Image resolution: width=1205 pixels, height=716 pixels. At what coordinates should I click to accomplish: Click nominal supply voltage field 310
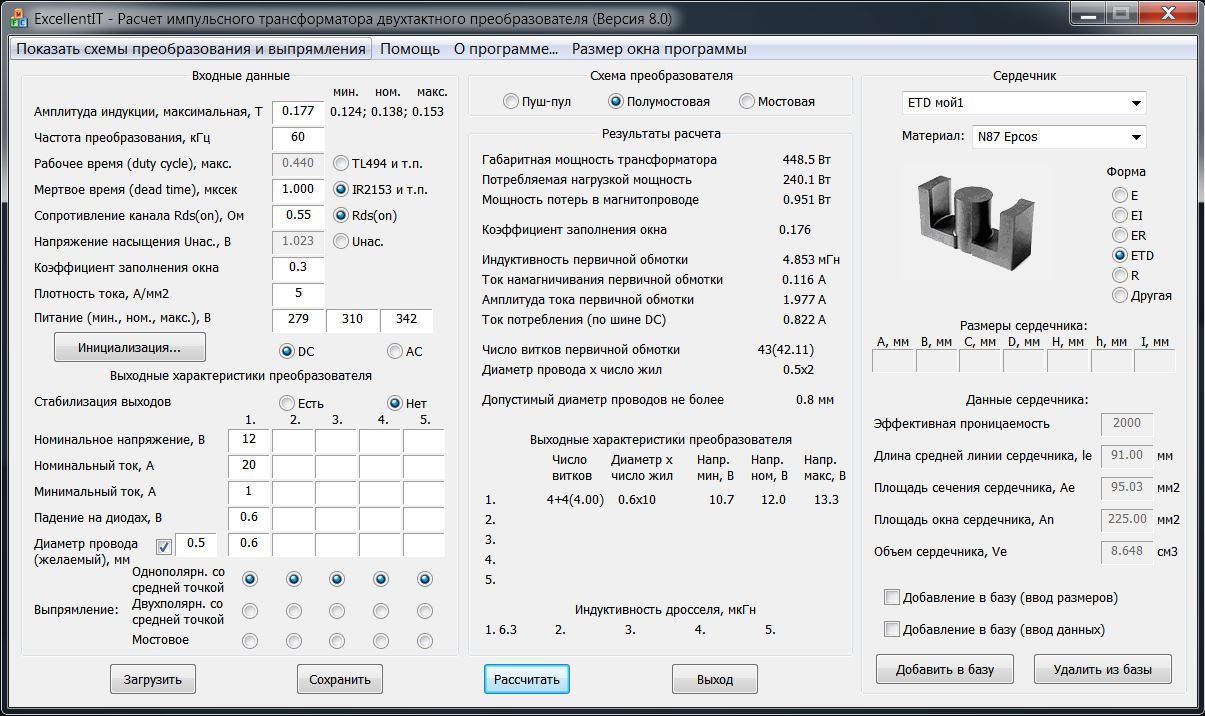coord(352,320)
